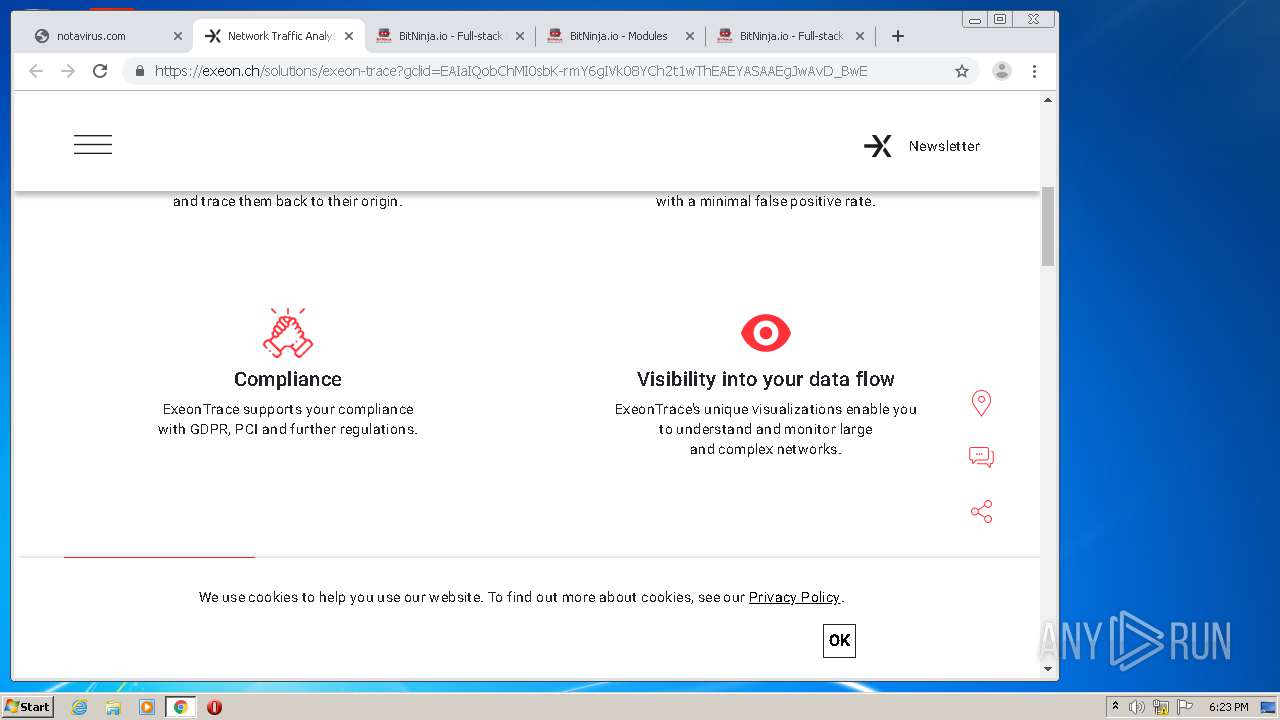Open Windows Media Player from taskbar
The width and height of the screenshot is (1280, 720).
point(147,707)
